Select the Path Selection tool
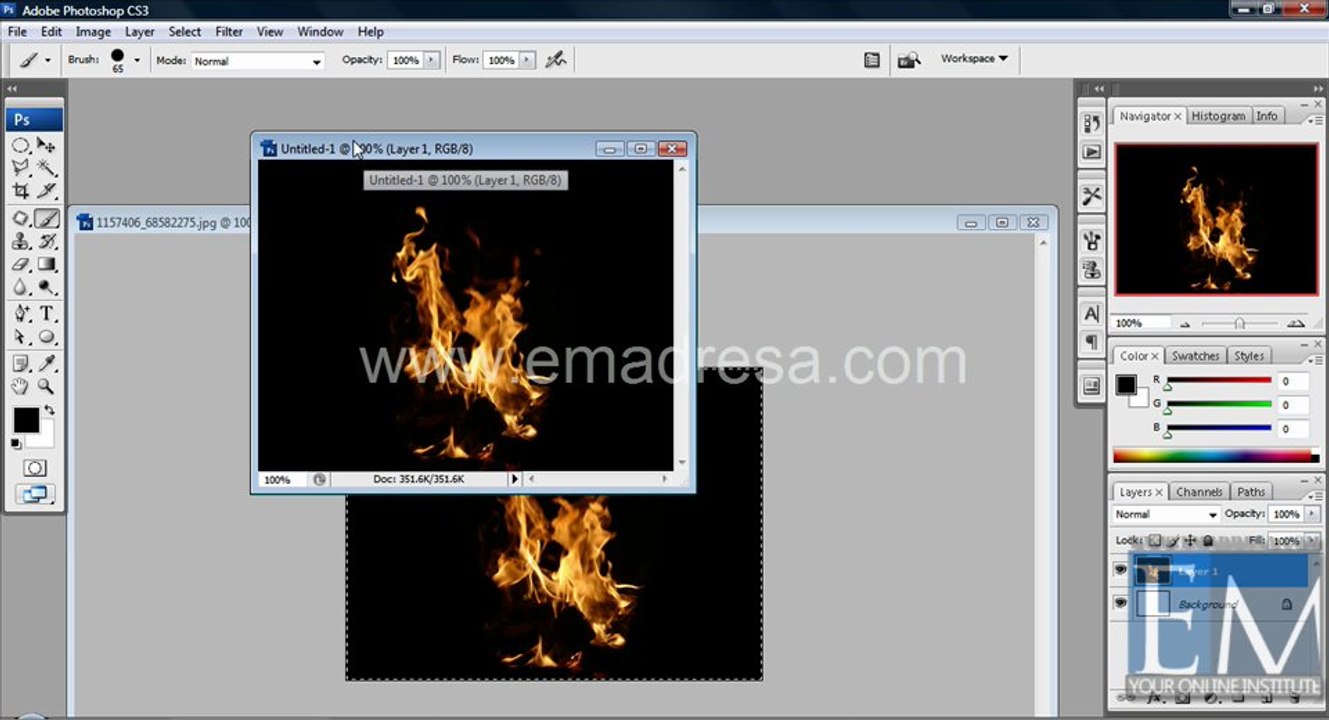This screenshot has height=720, width=1329. (21, 337)
